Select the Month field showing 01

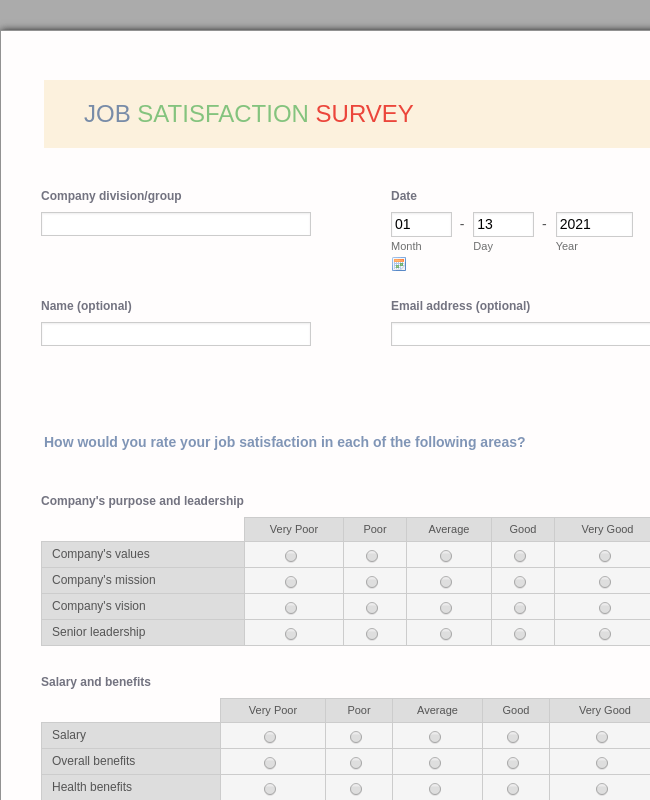coord(421,224)
